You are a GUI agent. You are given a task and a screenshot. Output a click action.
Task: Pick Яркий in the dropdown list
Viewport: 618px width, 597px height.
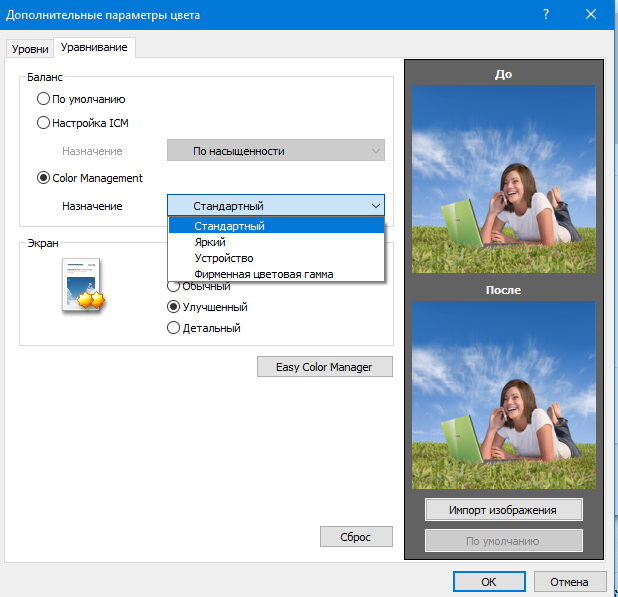tap(276, 242)
